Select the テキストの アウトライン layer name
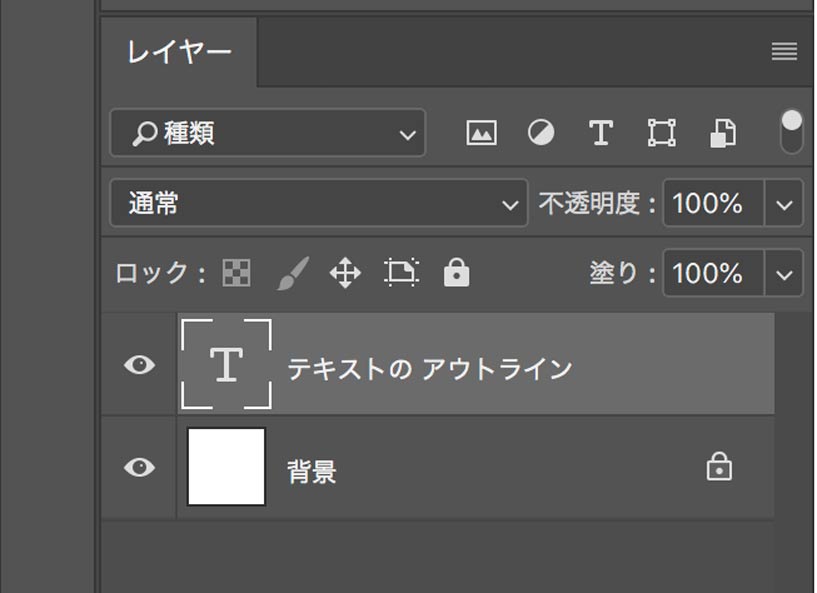The width and height of the screenshot is (817, 593). coord(430,369)
